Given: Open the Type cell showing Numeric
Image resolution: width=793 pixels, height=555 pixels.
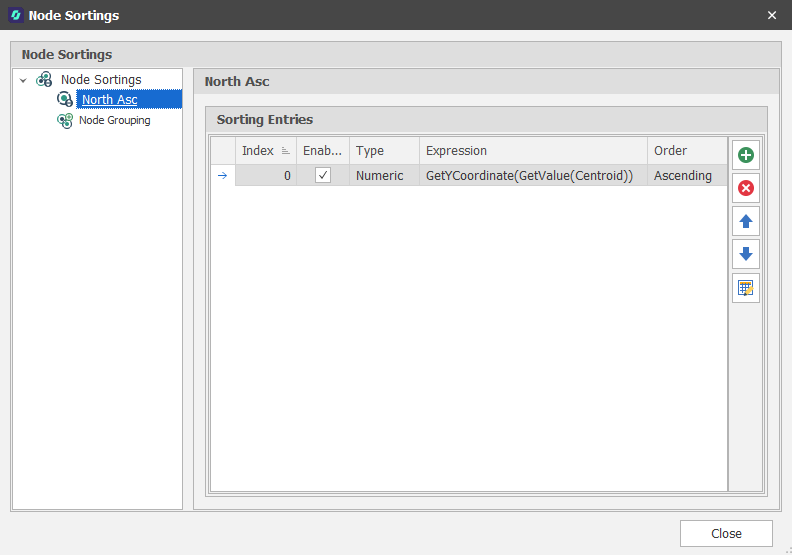Looking at the screenshot, I should click(x=381, y=175).
